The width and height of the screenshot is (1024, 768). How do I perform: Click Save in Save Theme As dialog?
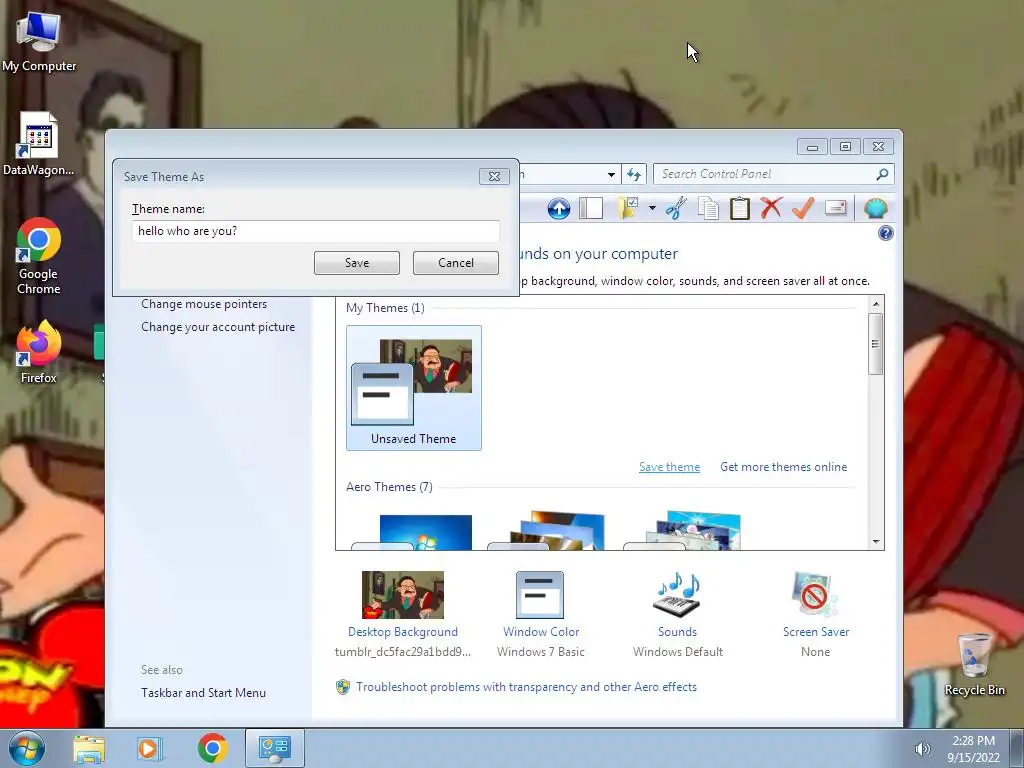(357, 263)
